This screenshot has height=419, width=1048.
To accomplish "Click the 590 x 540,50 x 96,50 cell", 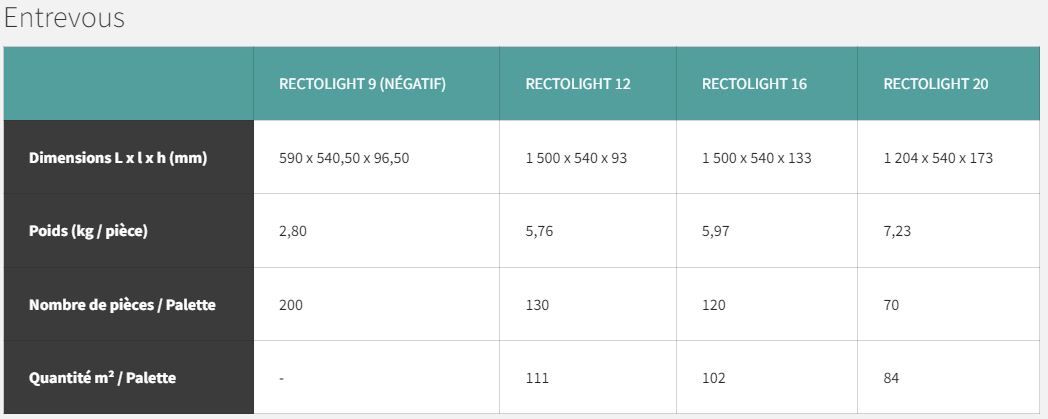I will coord(344,158).
